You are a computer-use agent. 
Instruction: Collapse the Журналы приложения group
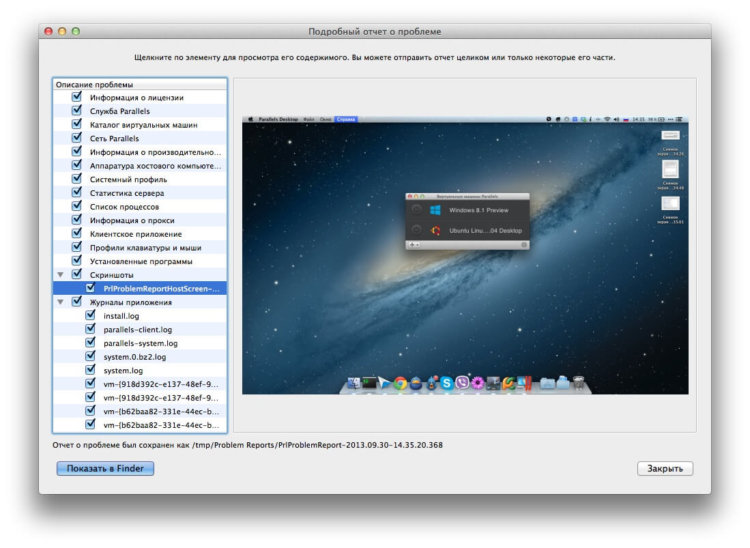(x=60, y=302)
